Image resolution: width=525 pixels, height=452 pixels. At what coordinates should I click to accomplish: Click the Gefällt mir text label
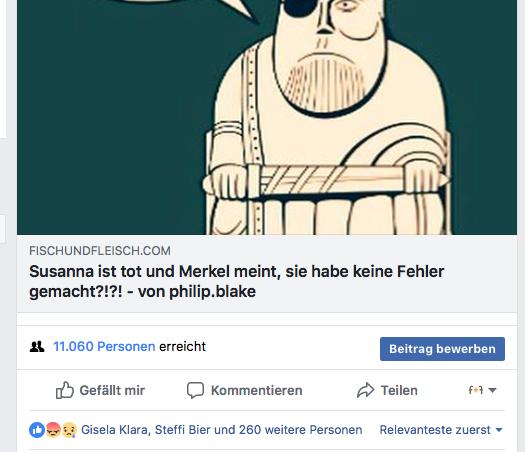click(x=112, y=390)
